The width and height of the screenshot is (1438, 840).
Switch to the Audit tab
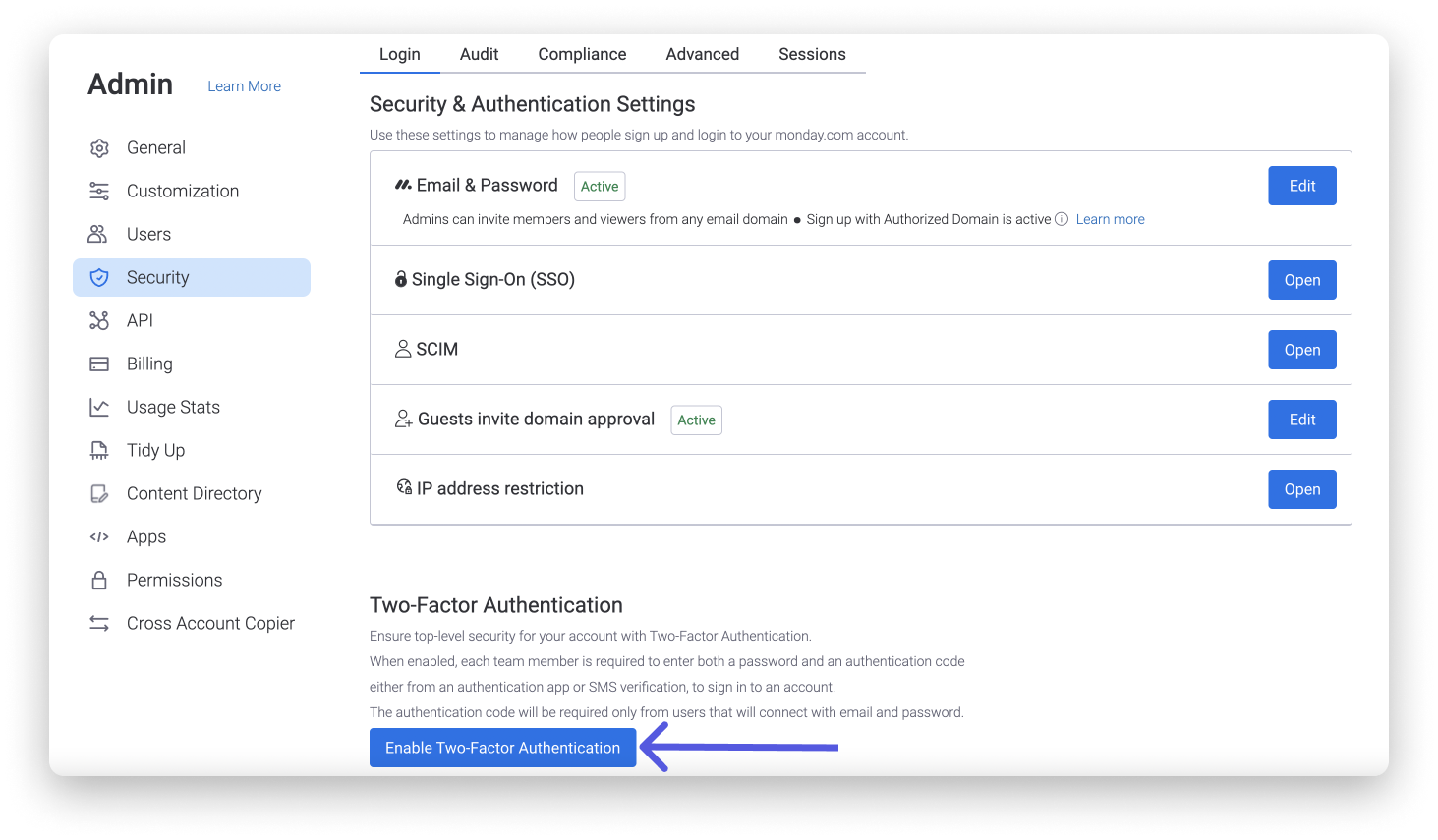[x=479, y=54]
